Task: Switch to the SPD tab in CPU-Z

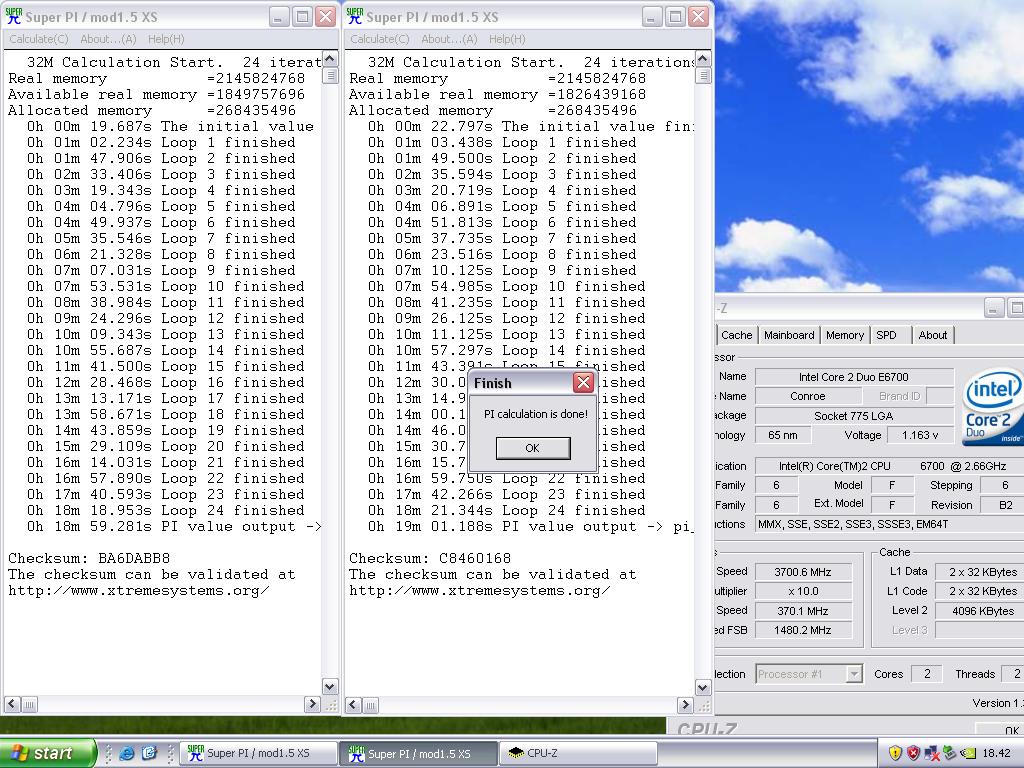Action: click(x=886, y=335)
